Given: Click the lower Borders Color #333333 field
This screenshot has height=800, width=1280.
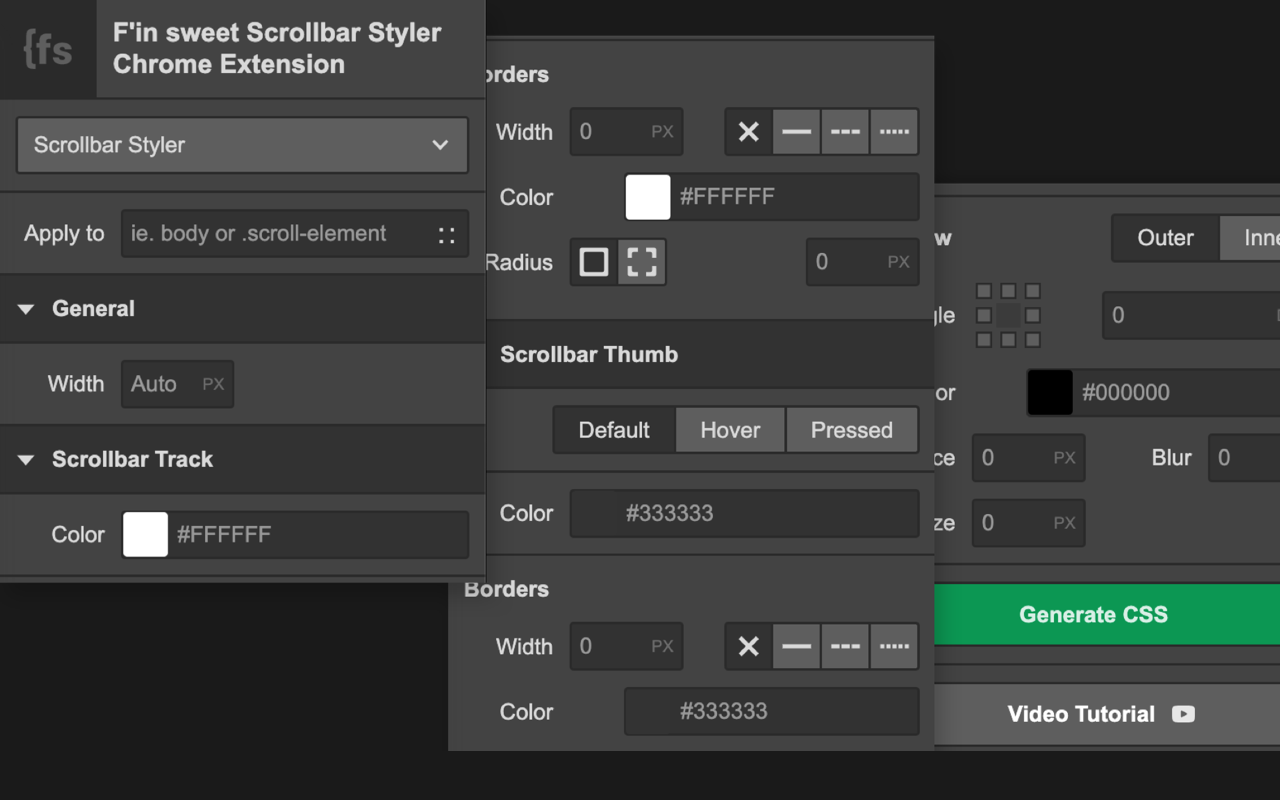Looking at the screenshot, I should click(x=771, y=712).
